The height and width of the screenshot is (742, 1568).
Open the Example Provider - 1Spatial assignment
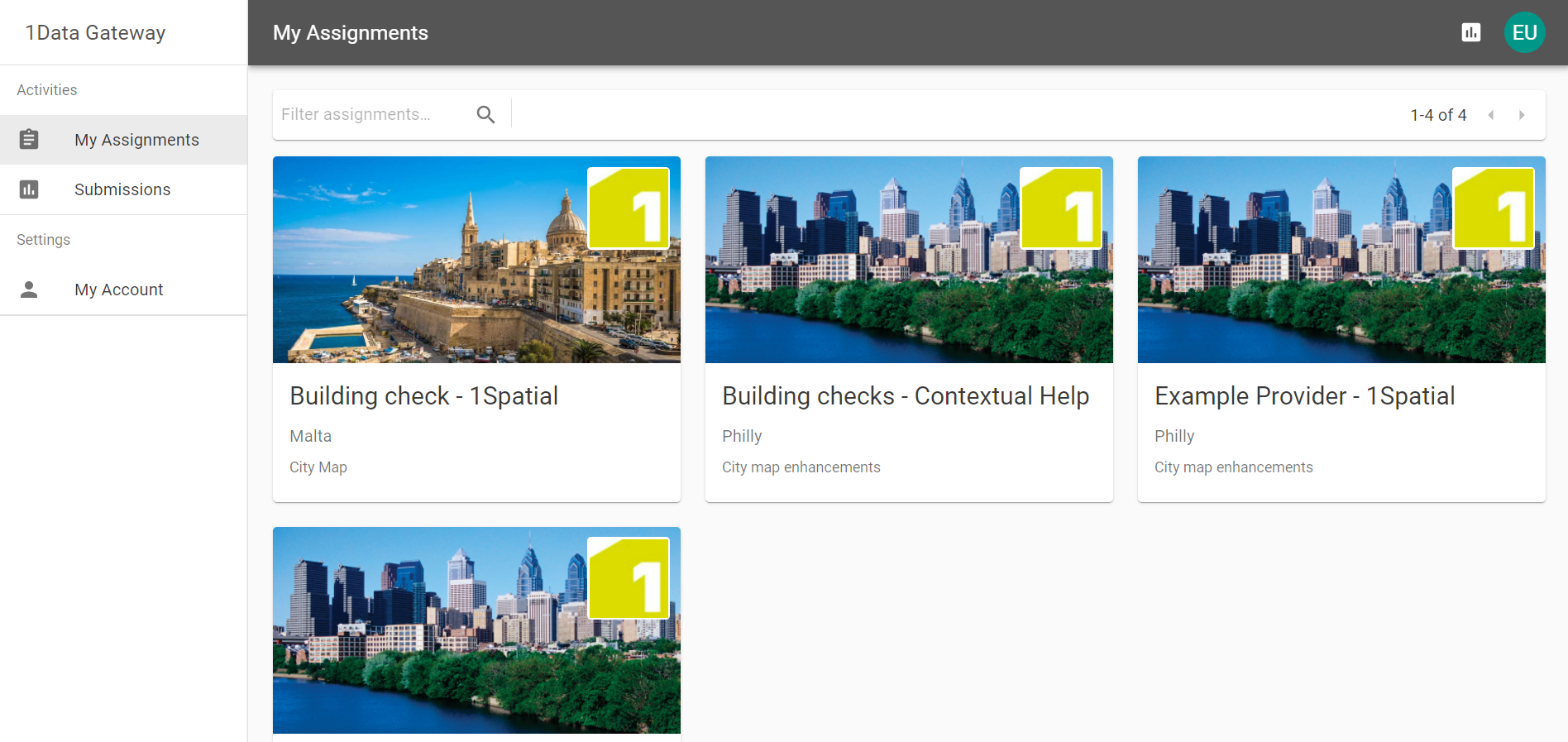point(1304,396)
